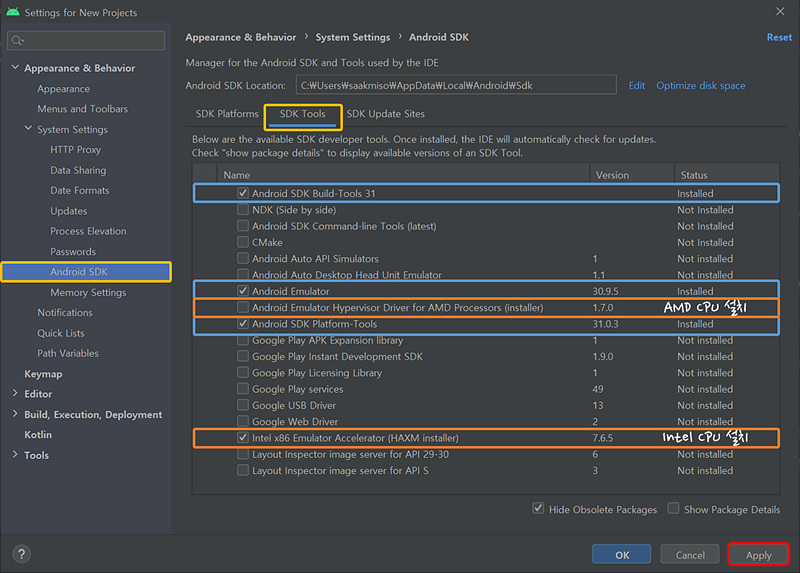Check Google Play Instant Development SDK

click(x=243, y=357)
